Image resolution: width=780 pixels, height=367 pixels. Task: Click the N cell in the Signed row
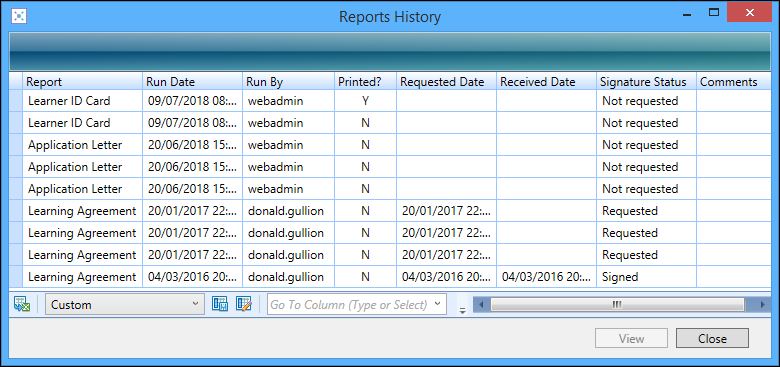click(x=365, y=277)
